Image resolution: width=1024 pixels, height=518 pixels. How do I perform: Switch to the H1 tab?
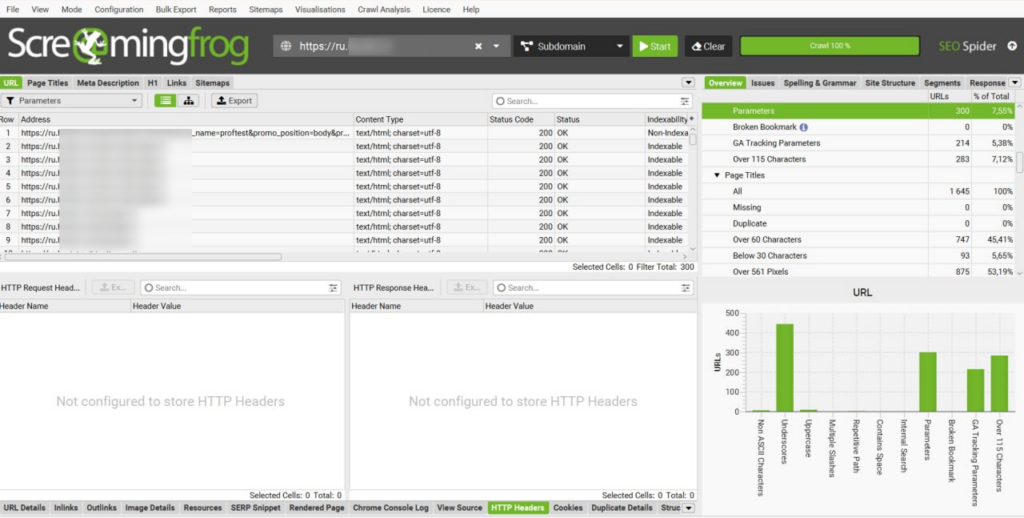coord(153,83)
